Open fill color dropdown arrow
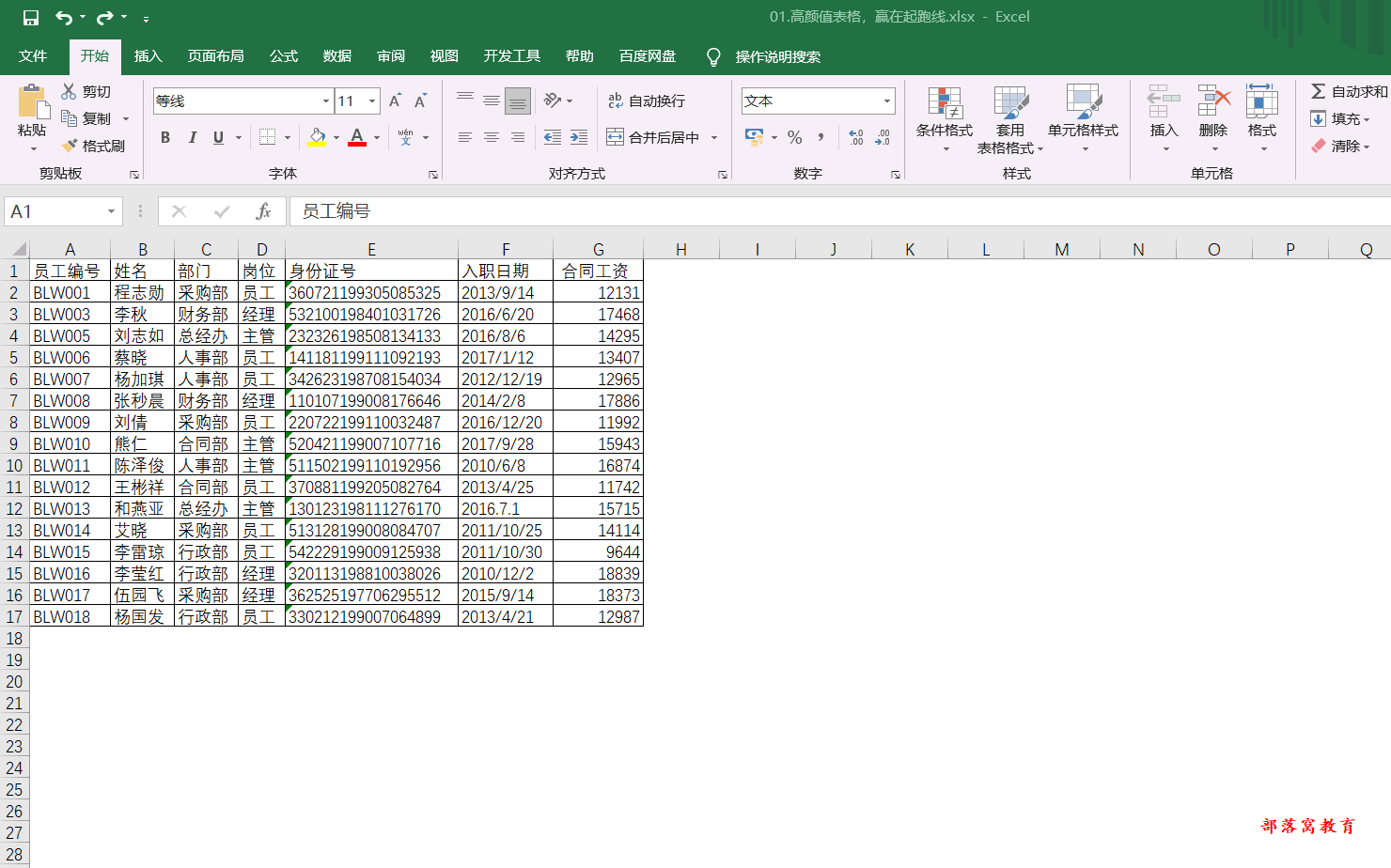Image resolution: width=1391 pixels, height=868 pixels. (336, 137)
